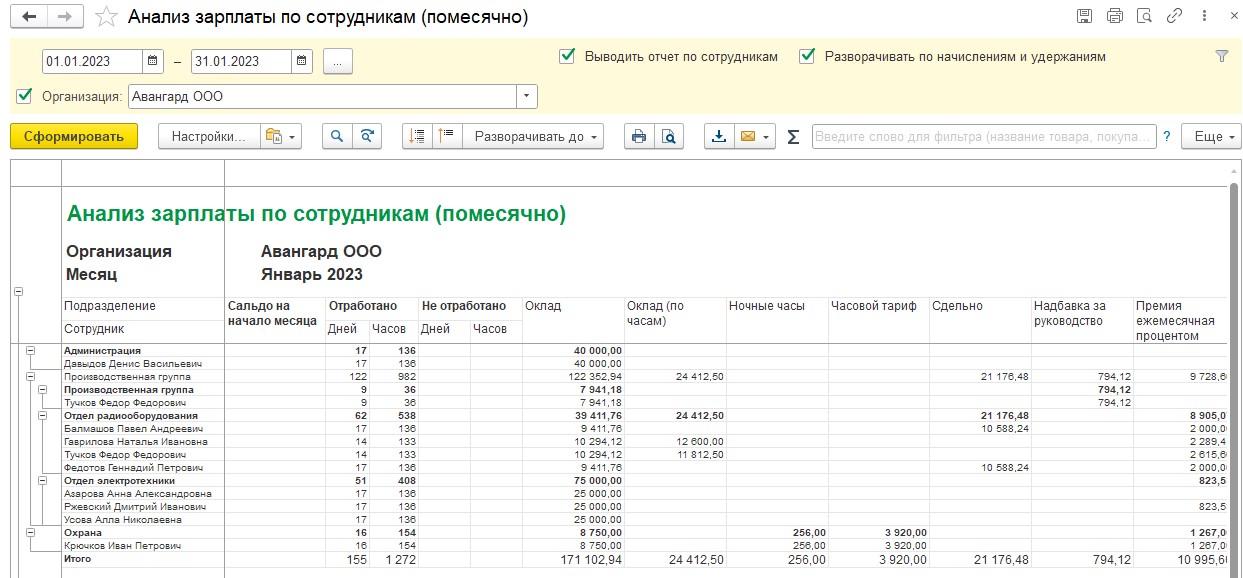Click the 'Январь 2023' month value

tap(312, 274)
